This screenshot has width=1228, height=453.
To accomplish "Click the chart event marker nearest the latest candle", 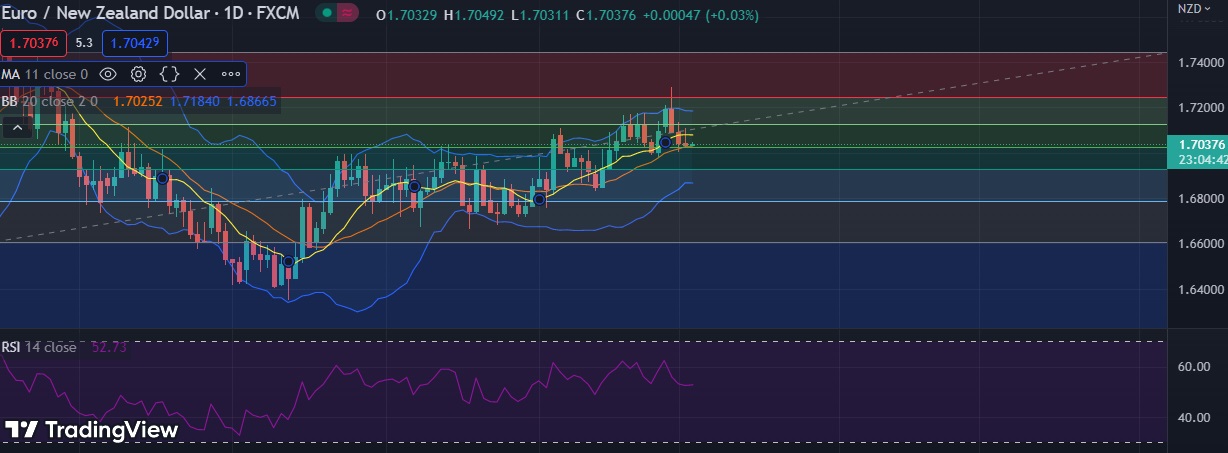I will (x=665, y=142).
